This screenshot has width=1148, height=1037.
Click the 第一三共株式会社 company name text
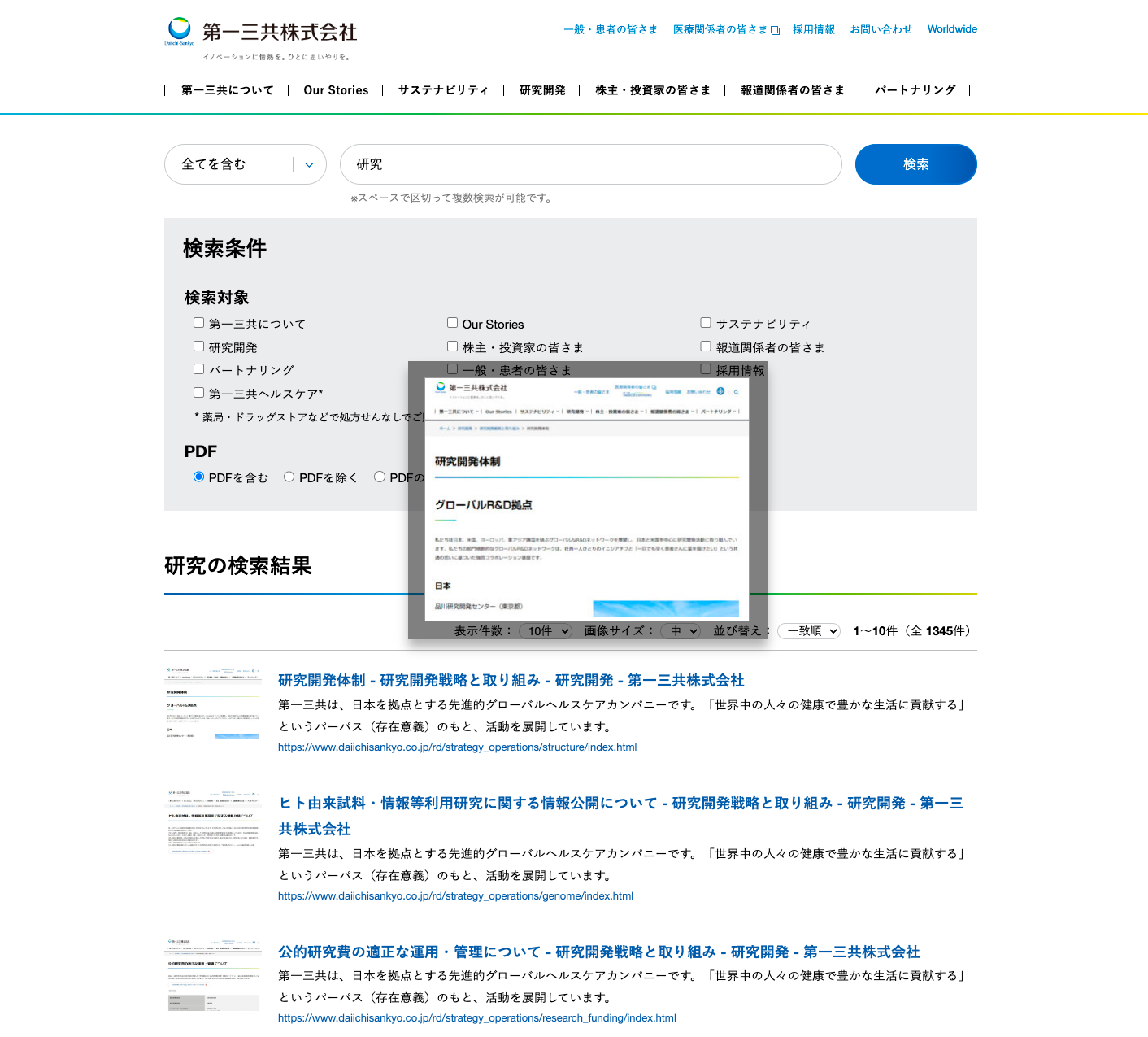(280, 32)
